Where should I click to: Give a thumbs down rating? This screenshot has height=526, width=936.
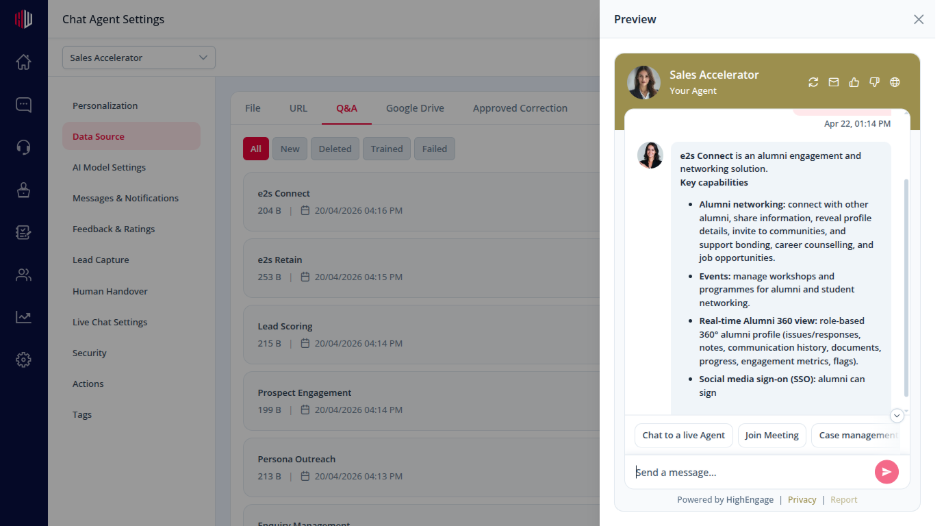(x=875, y=82)
